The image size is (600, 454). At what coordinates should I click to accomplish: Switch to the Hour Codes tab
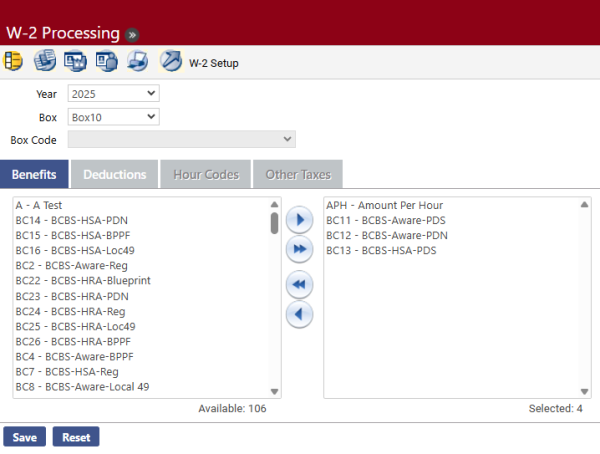coord(206,174)
